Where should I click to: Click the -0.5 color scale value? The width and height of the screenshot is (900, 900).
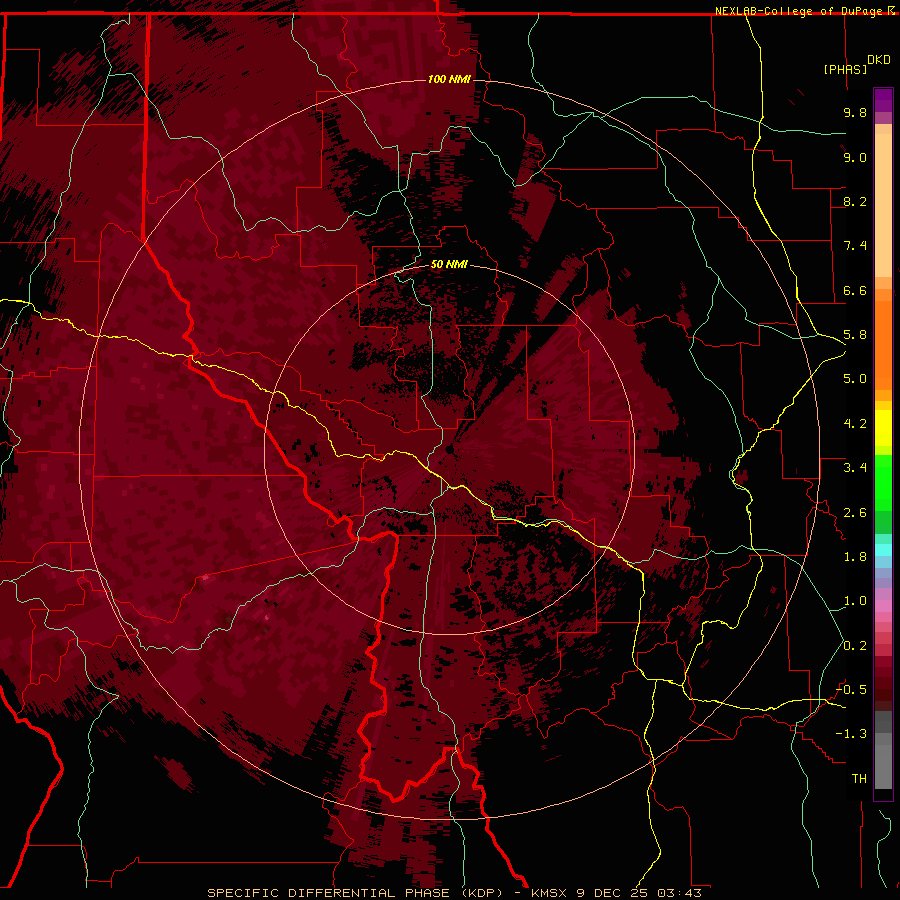tap(851, 690)
